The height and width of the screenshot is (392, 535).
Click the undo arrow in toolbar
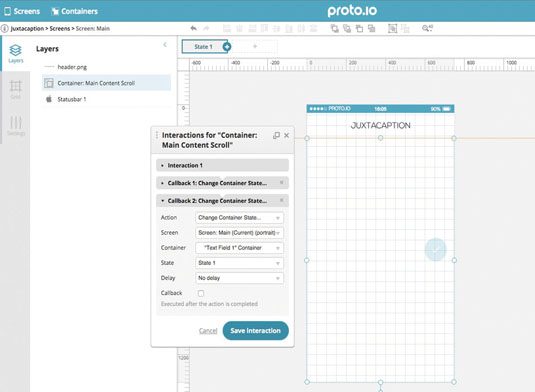(x=193, y=28)
